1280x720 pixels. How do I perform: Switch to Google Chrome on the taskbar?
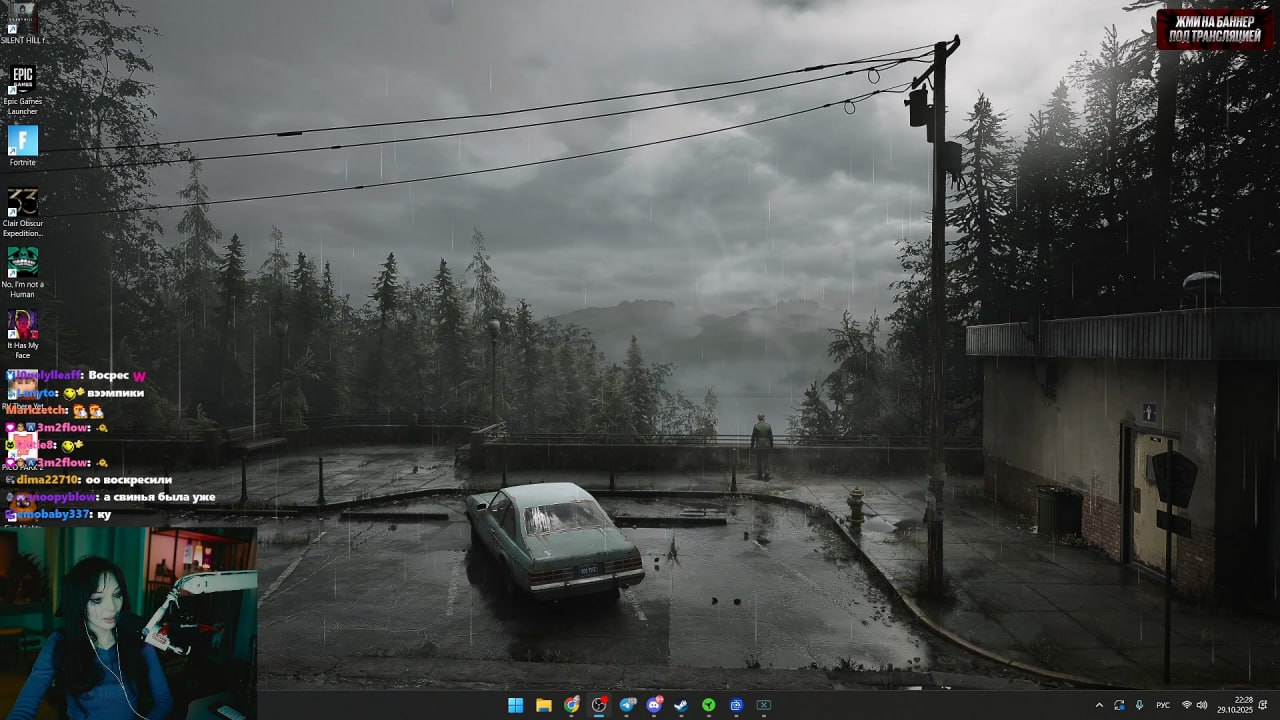[x=571, y=705]
